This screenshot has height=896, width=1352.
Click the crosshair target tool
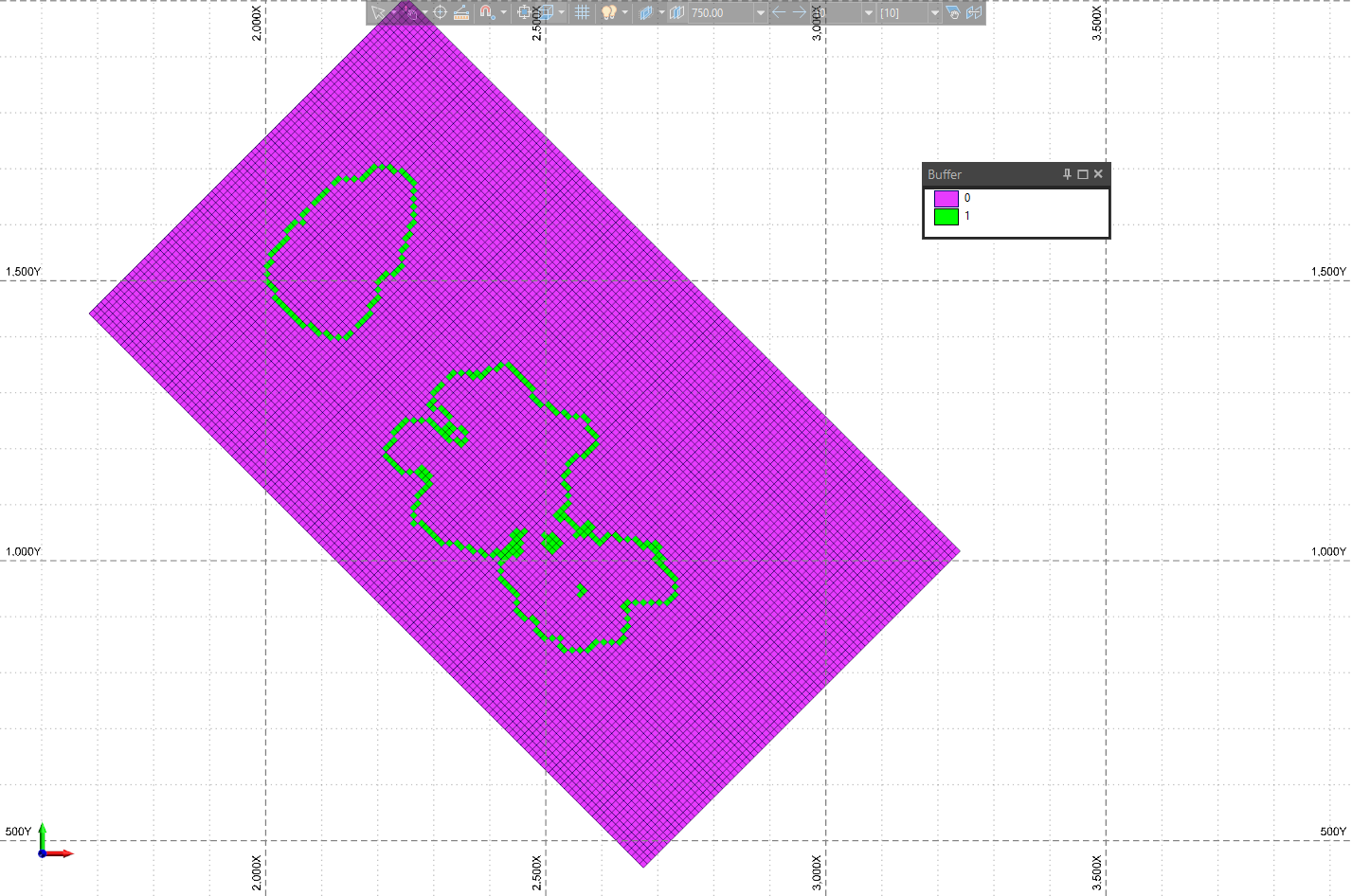click(440, 12)
